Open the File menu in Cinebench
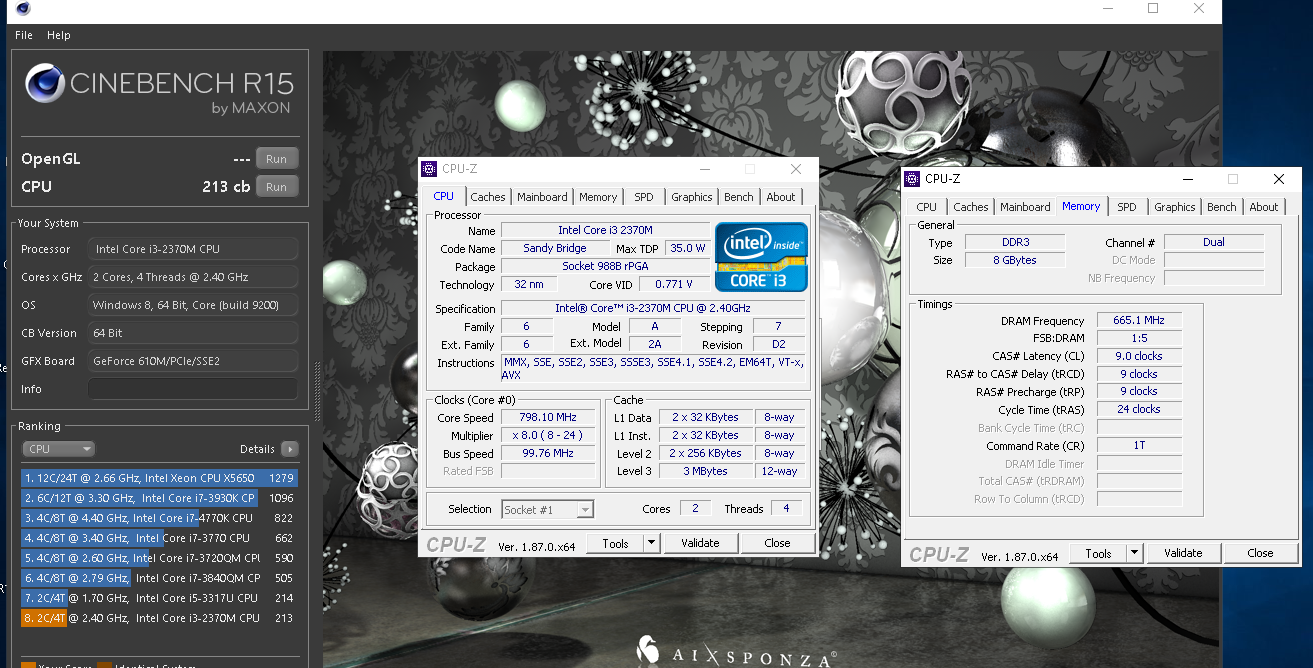 tap(24, 35)
